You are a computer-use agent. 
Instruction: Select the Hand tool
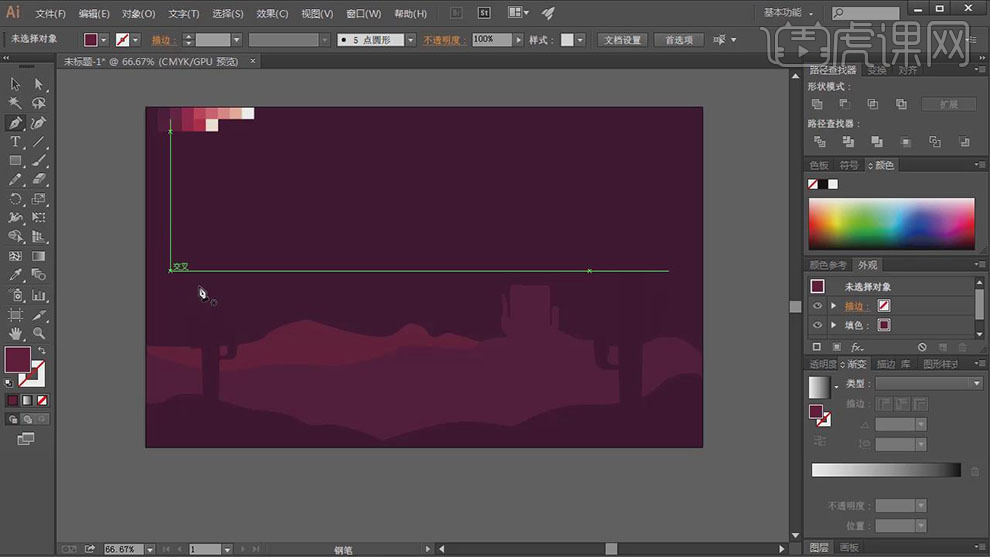coord(15,332)
